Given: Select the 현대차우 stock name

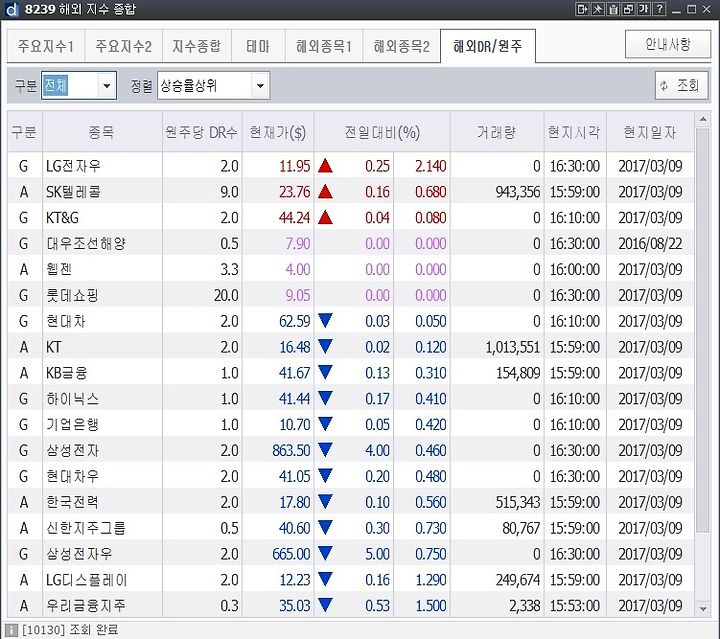Looking at the screenshot, I should [x=72, y=476].
